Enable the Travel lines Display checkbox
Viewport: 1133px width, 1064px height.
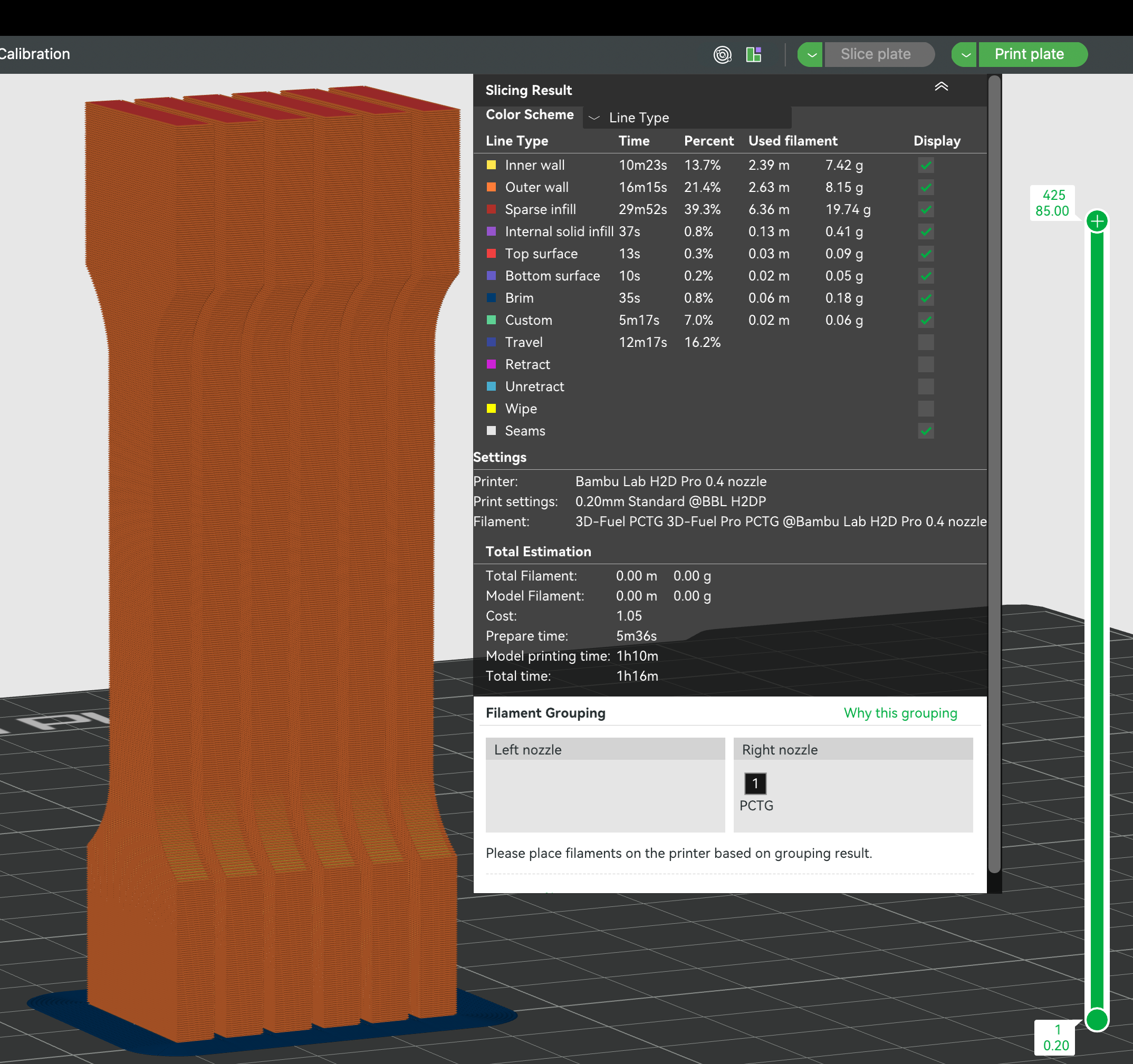tap(926, 342)
